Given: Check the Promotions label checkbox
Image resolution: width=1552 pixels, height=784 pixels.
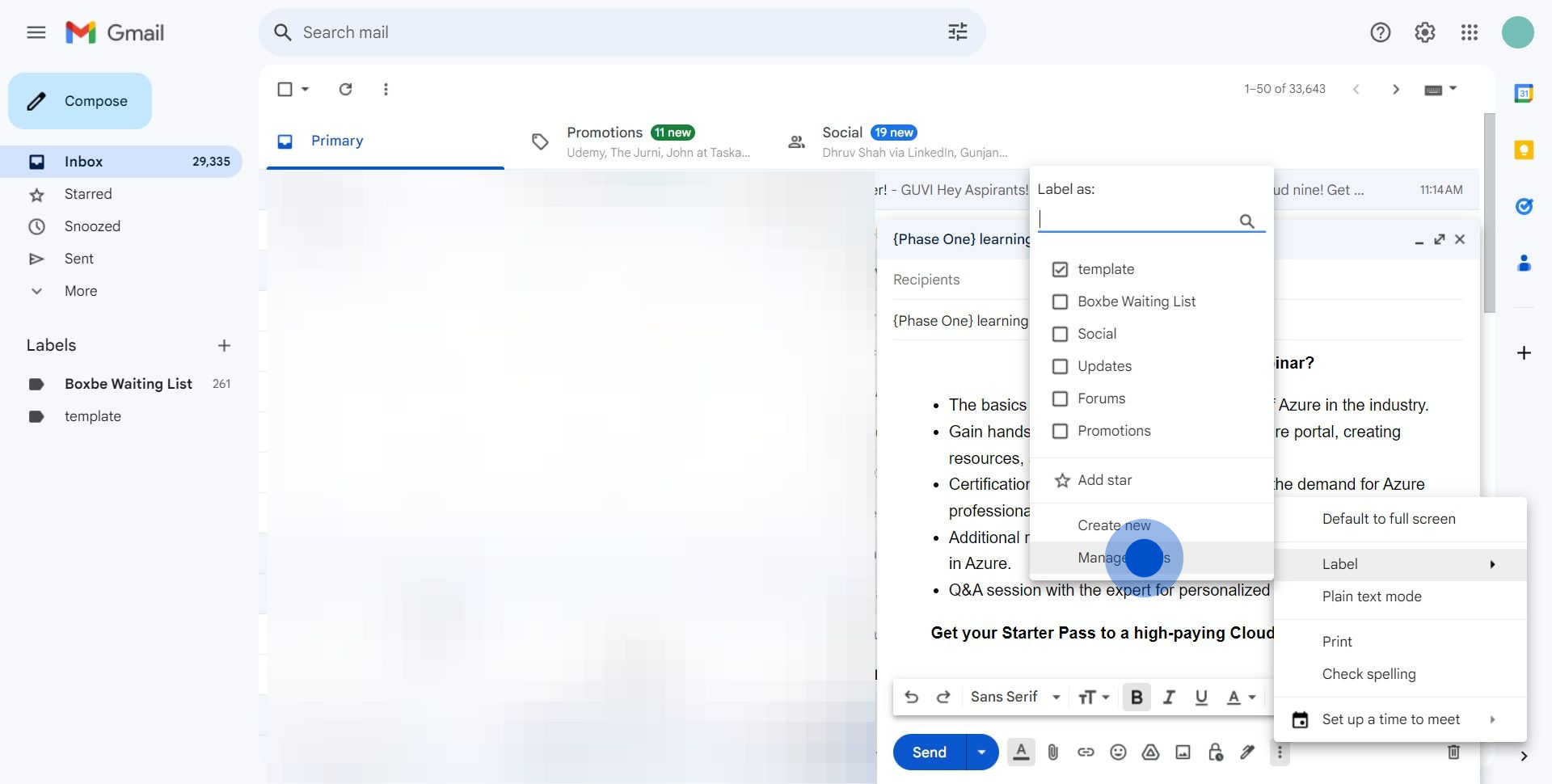Looking at the screenshot, I should tap(1060, 431).
